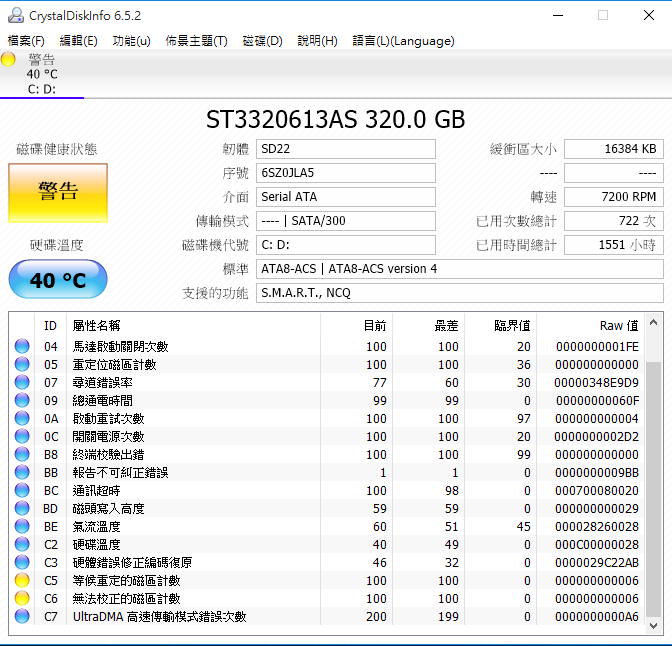Click the interface field Serial ATA
The height and width of the screenshot is (646, 672).
coord(346,197)
